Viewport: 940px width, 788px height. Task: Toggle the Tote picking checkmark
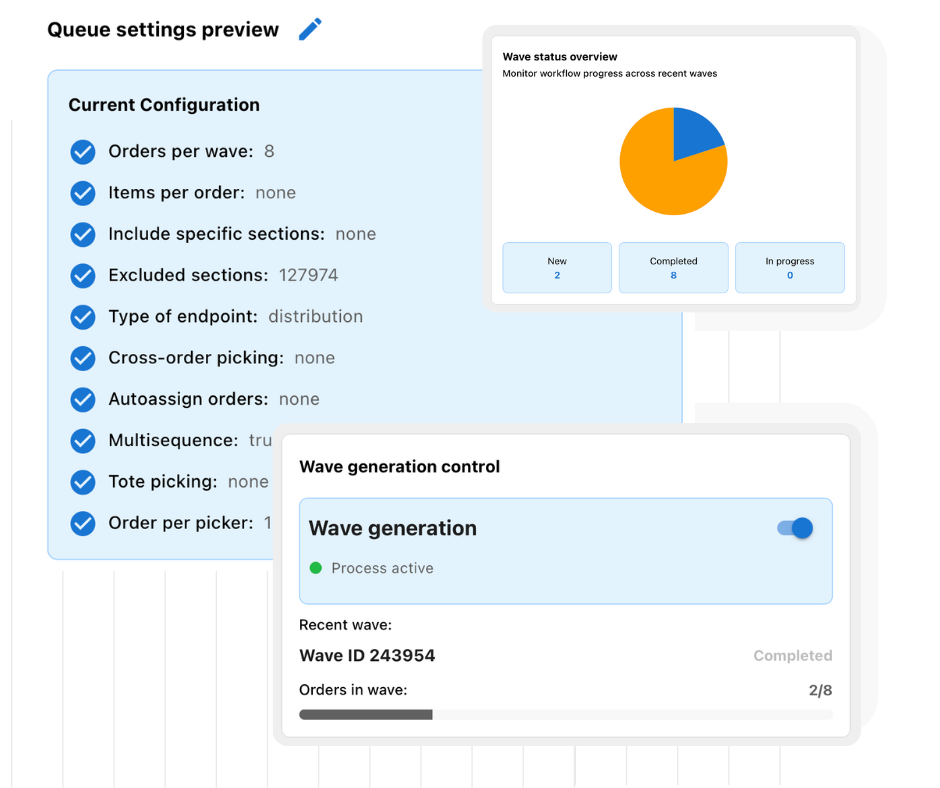(83, 482)
